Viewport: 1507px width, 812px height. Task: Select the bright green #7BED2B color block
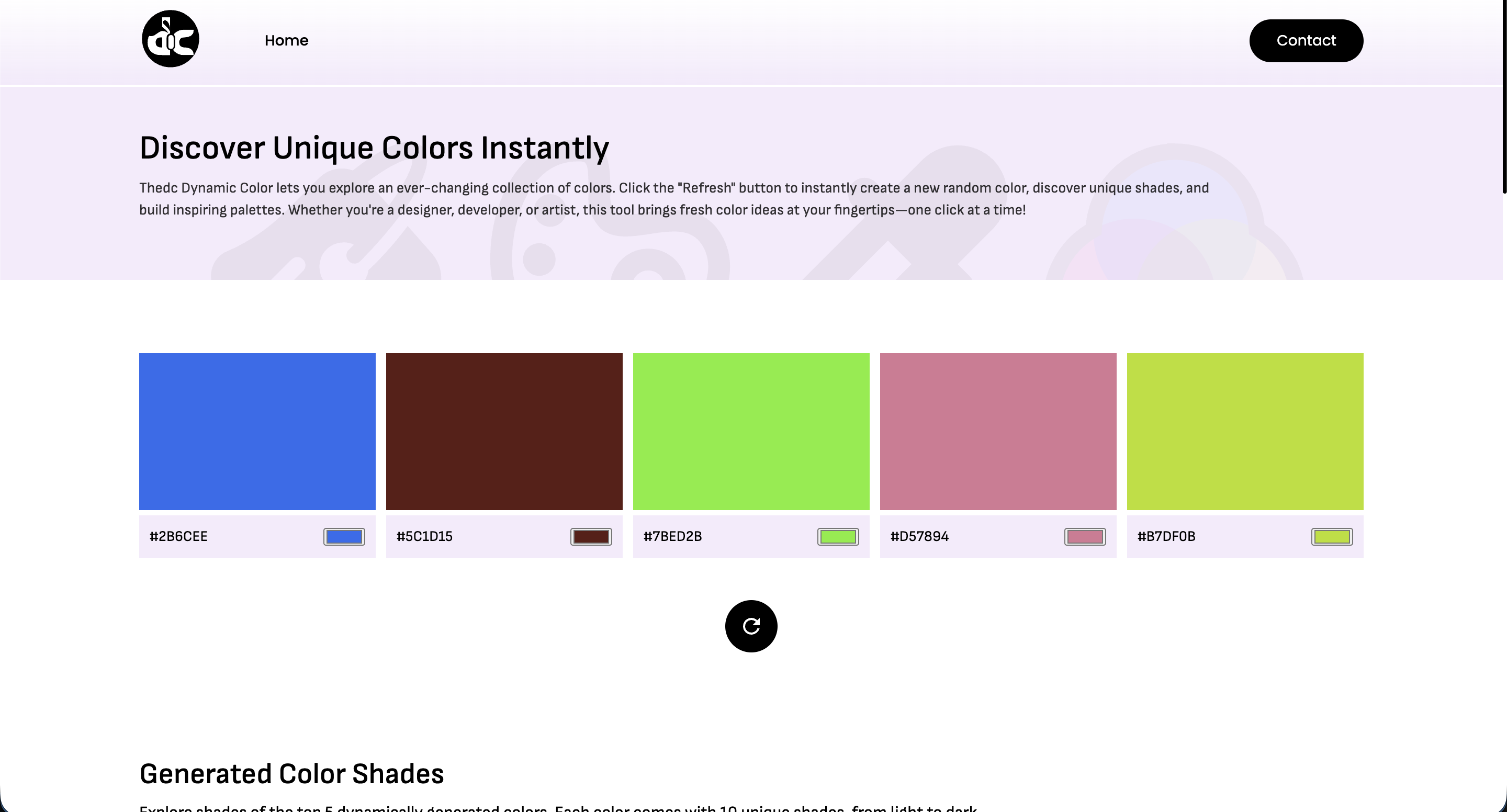pyautogui.click(x=751, y=431)
